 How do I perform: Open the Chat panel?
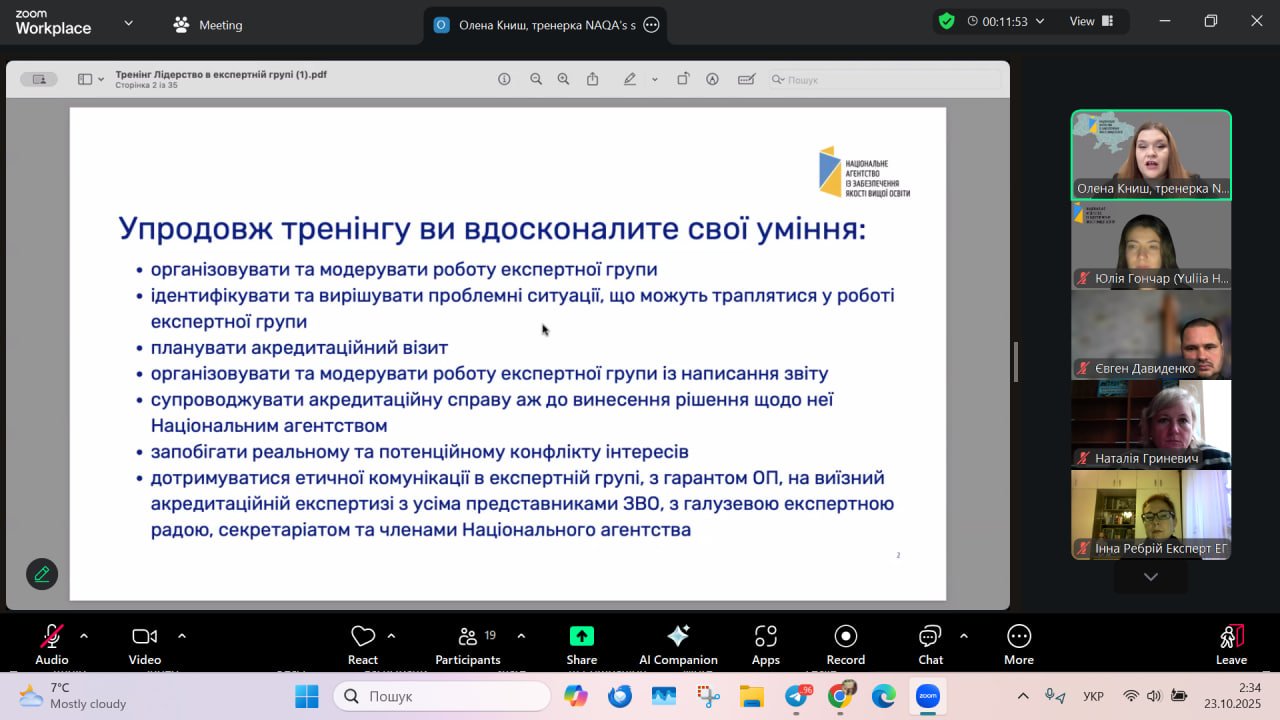click(930, 643)
